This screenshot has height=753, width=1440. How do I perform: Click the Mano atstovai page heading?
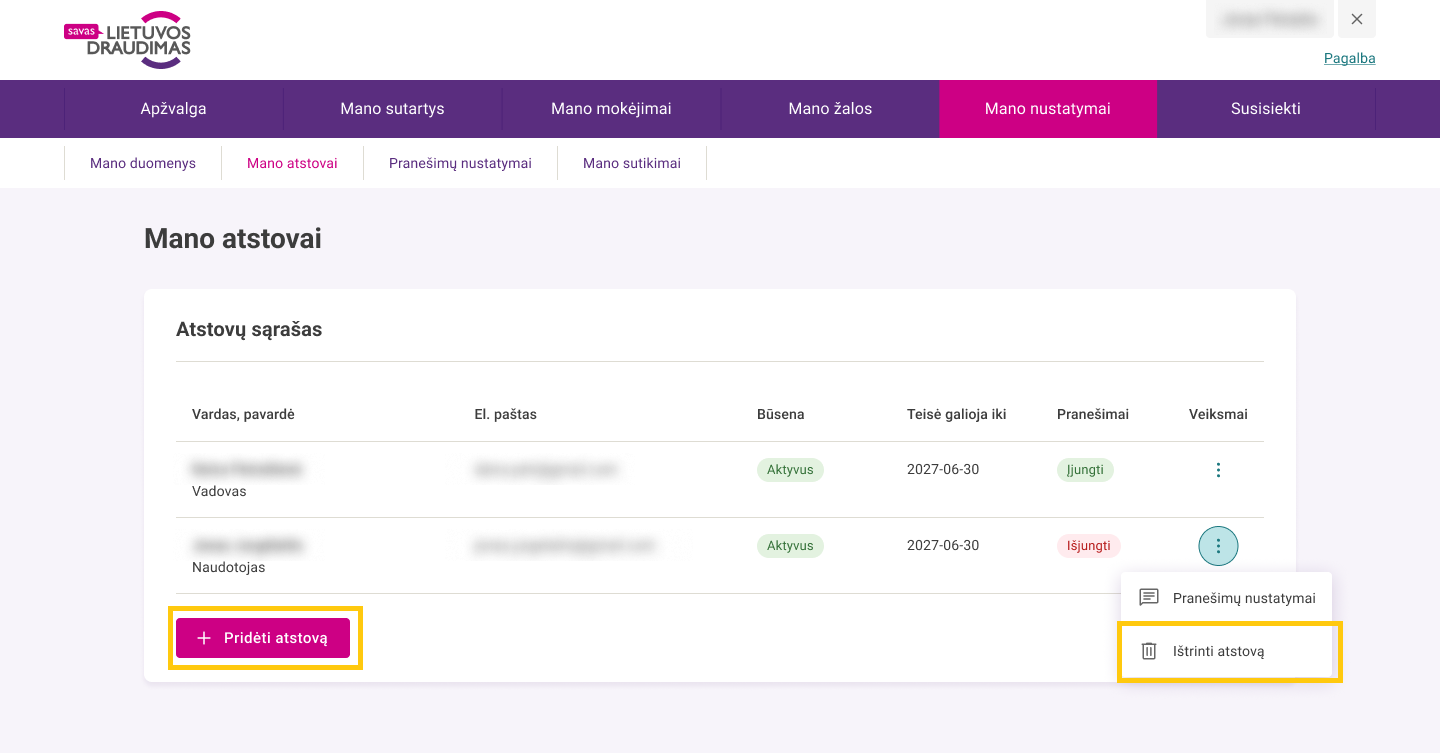233,238
